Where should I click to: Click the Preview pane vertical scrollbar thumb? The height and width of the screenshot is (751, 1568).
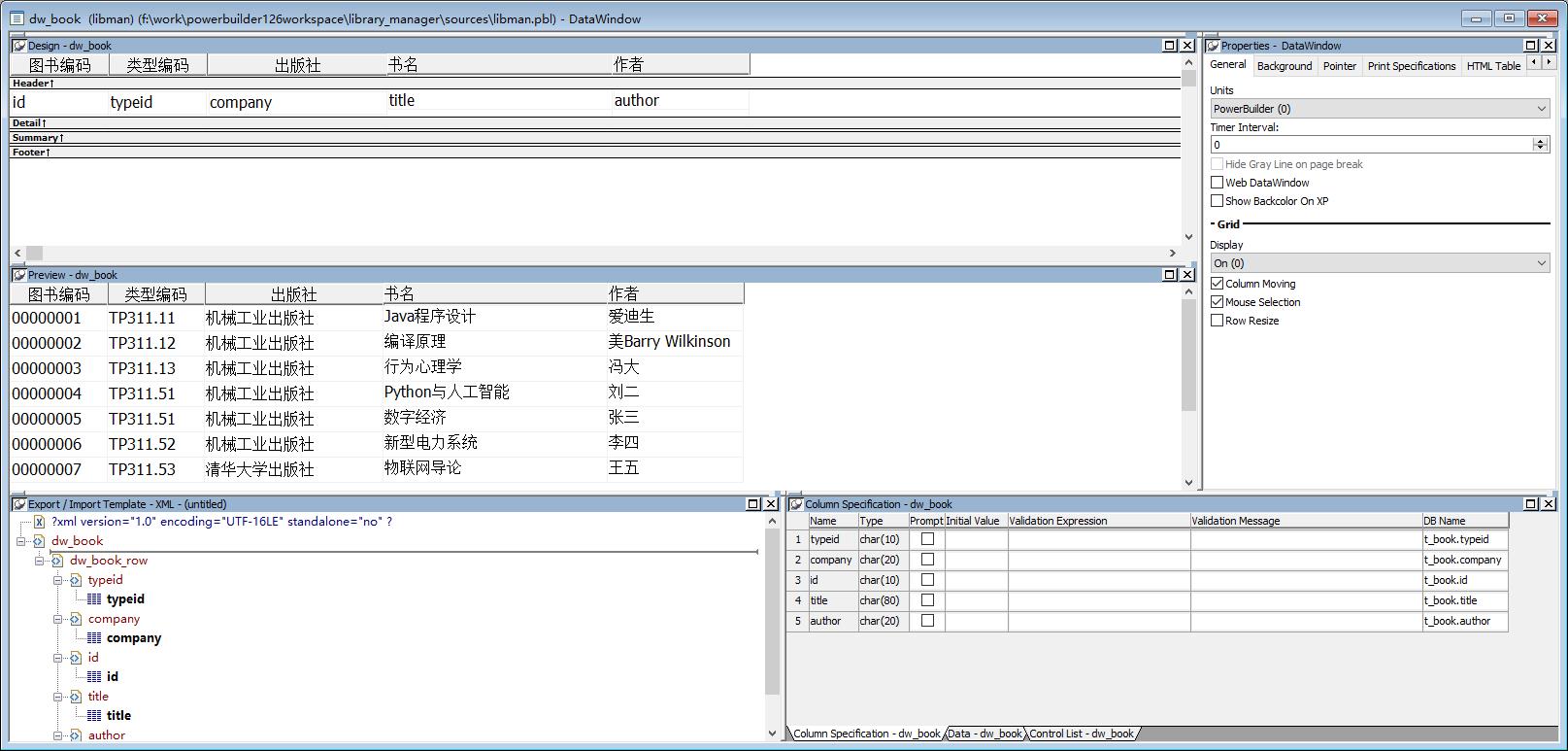pyautogui.click(x=1188, y=355)
